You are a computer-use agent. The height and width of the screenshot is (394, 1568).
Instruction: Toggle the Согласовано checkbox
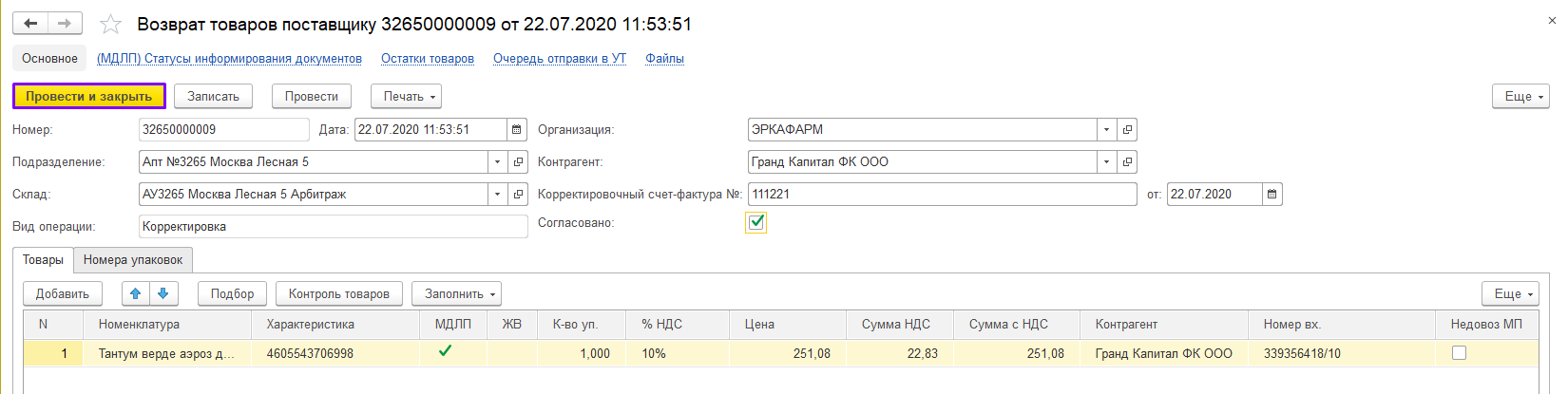click(756, 223)
